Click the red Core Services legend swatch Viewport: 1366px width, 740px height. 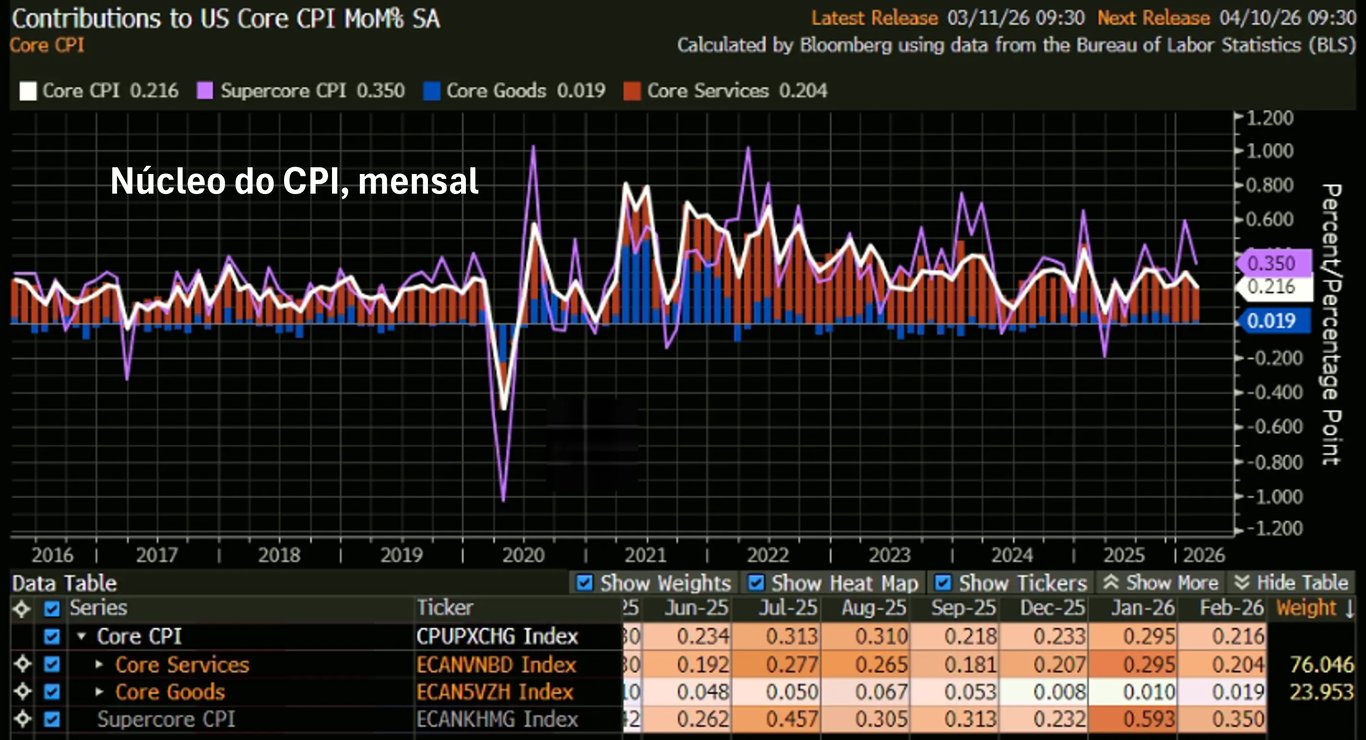[x=631, y=91]
